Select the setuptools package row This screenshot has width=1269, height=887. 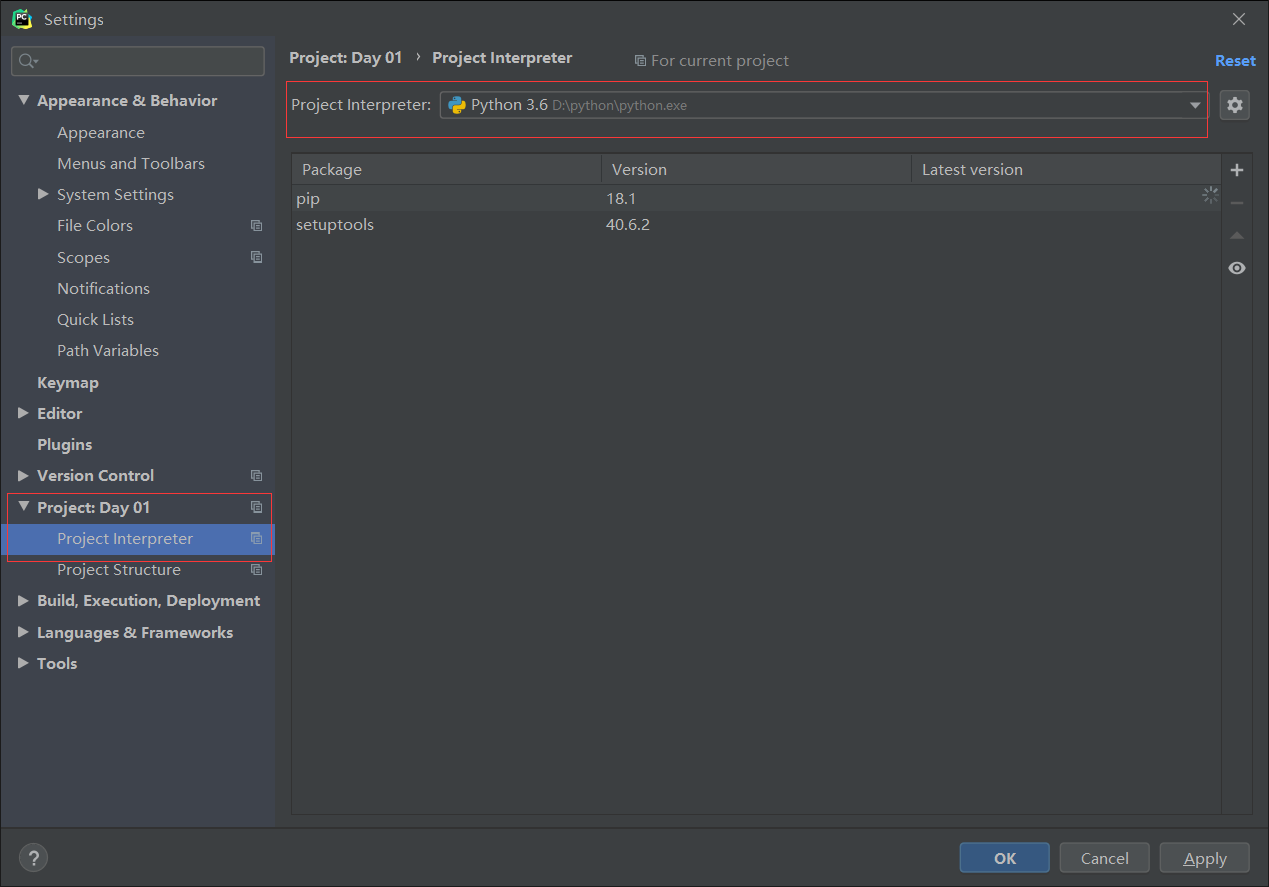[756, 224]
